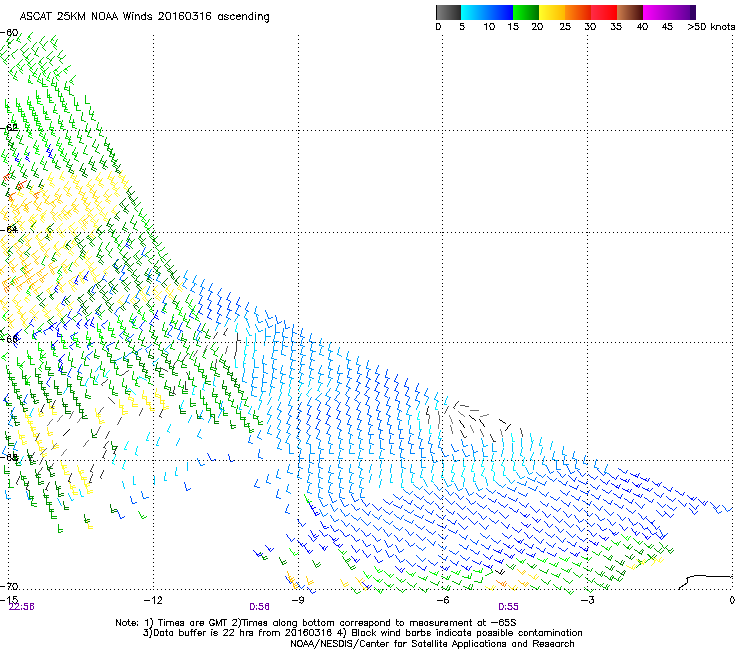Click the -15 longitude axis label
Screen dimensions: 740x650
click(x=9, y=600)
